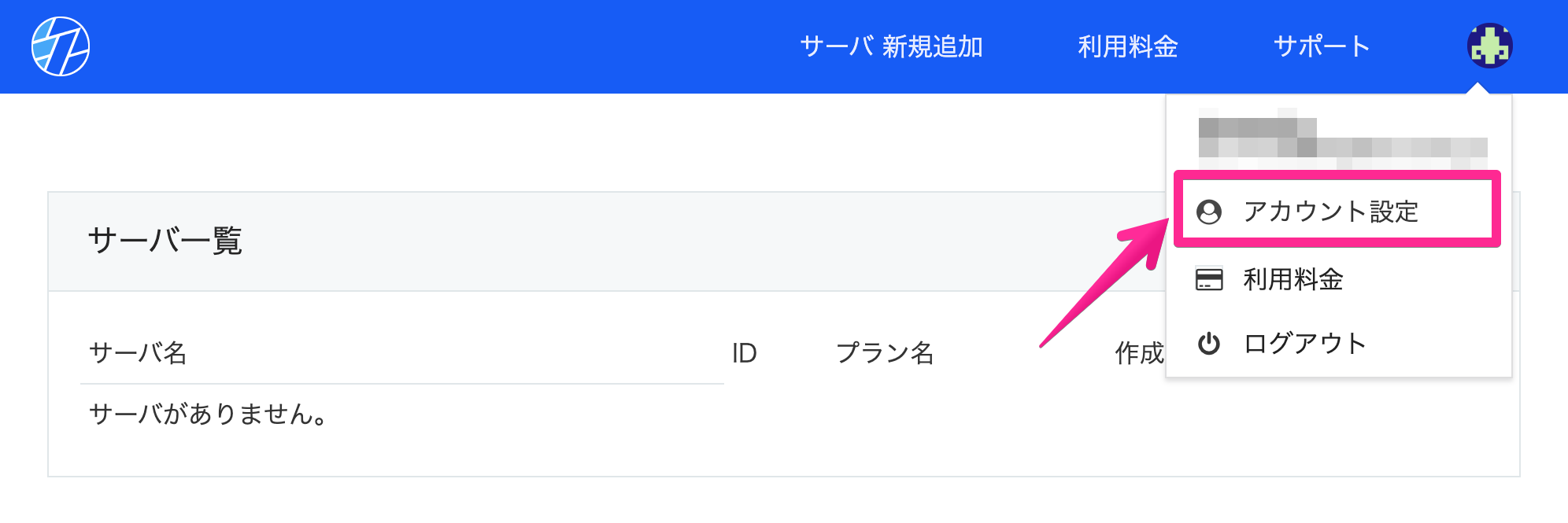Click the 作成 column header

point(1139,353)
